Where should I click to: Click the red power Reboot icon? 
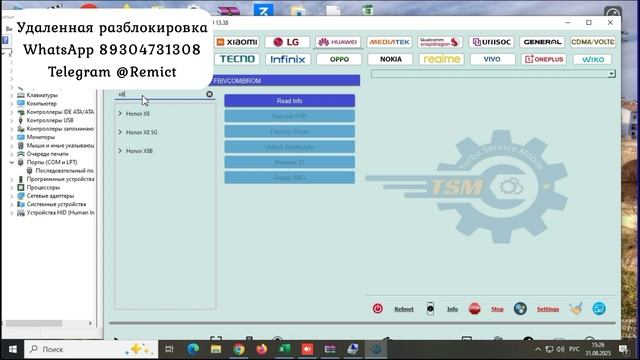[x=378, y=309]
